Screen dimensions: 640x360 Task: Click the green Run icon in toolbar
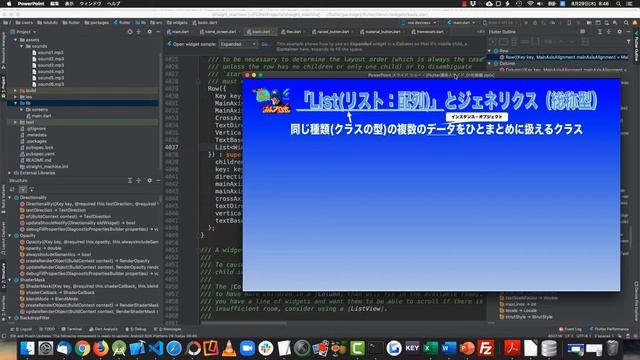point(526,23)
